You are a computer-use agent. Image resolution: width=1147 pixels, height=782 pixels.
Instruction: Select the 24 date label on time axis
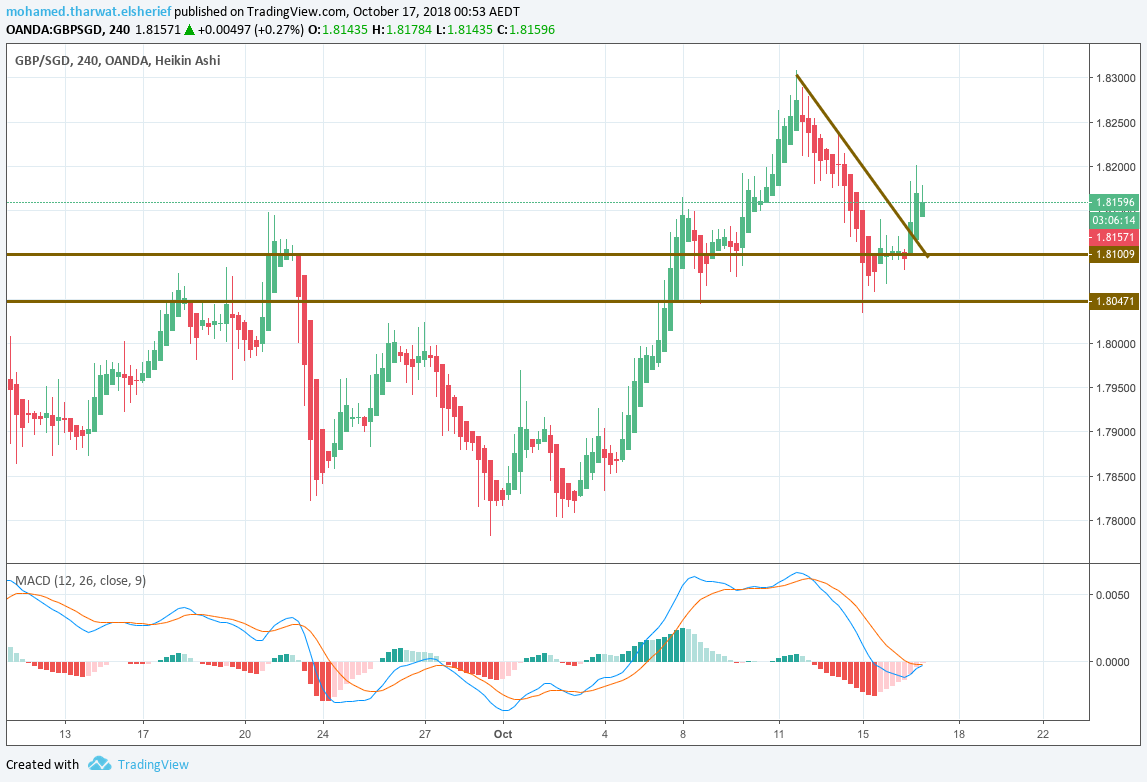[x=323, y=734]
